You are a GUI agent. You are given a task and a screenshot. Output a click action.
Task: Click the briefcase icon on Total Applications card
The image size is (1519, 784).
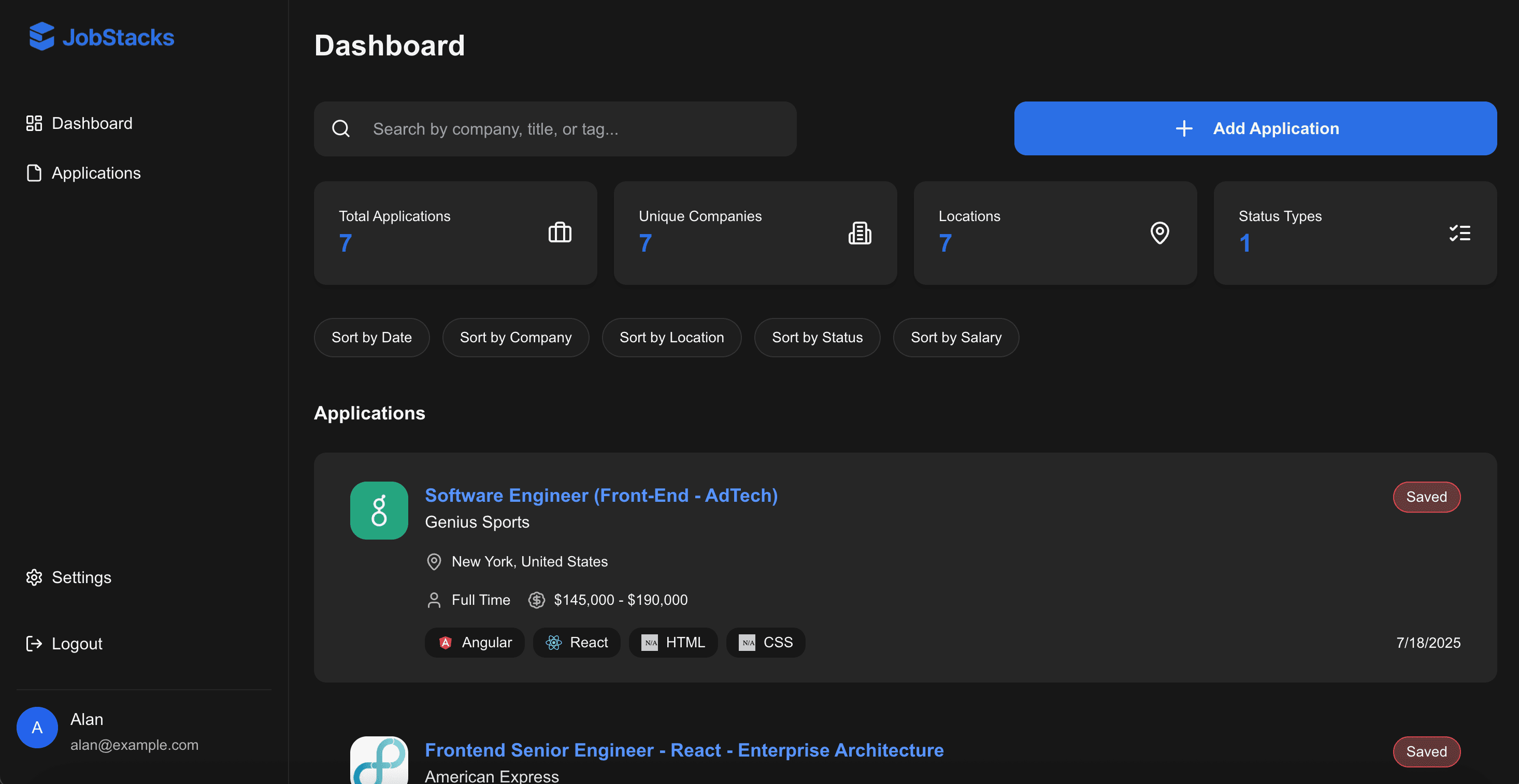tap(560, 233)
